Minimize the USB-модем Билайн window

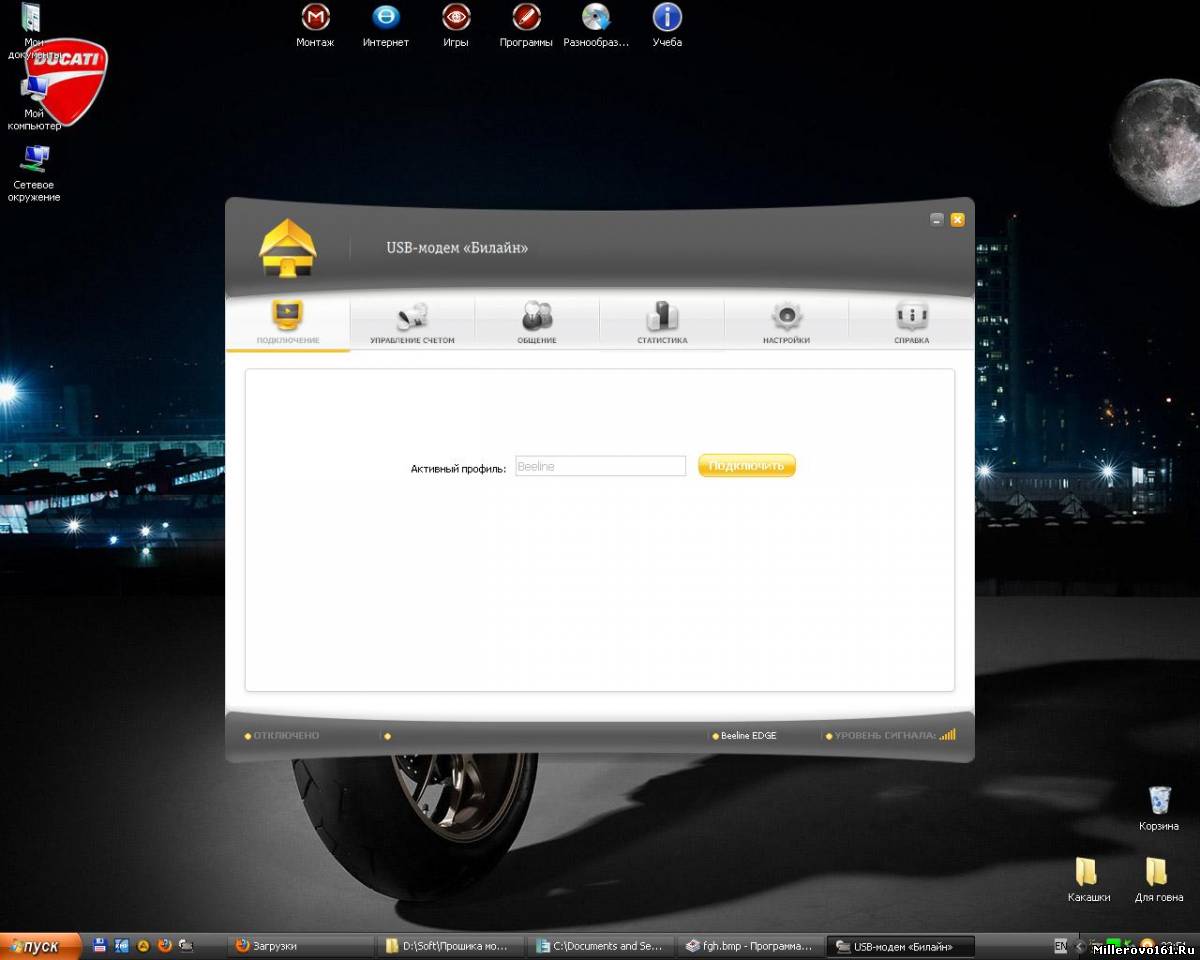click(937, 220)
